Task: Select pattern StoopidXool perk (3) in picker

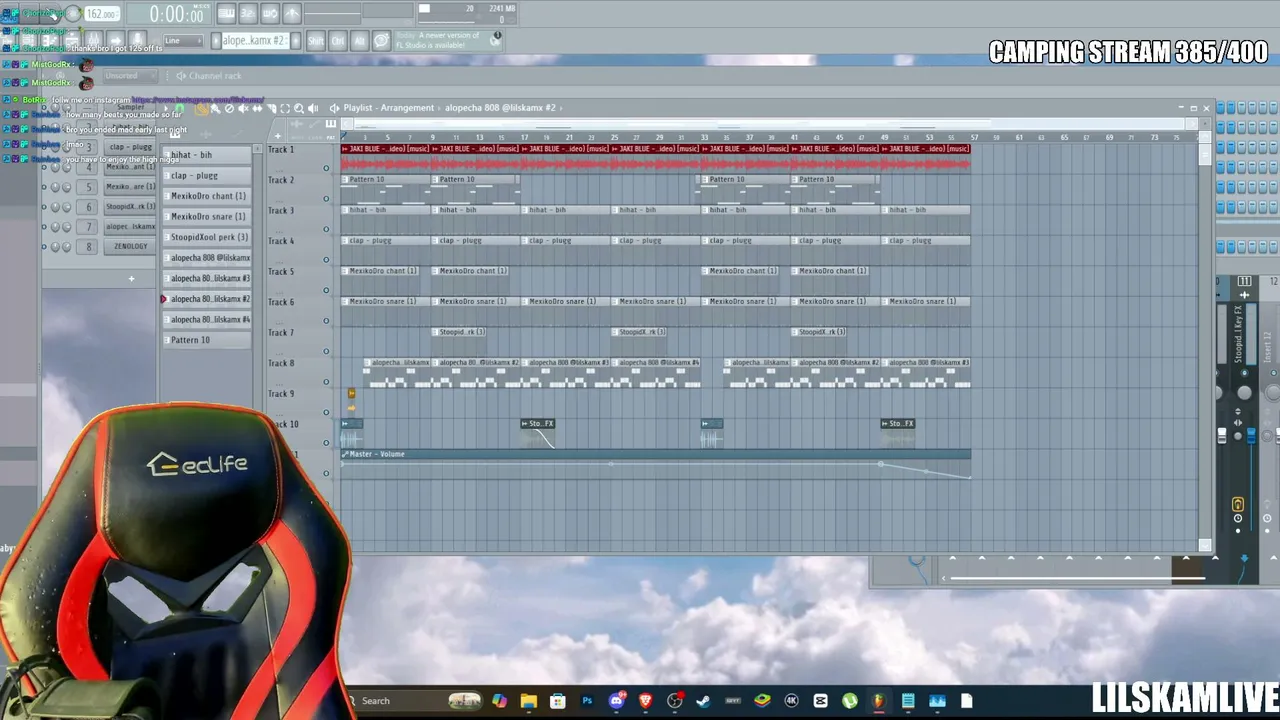Action: 208,237
